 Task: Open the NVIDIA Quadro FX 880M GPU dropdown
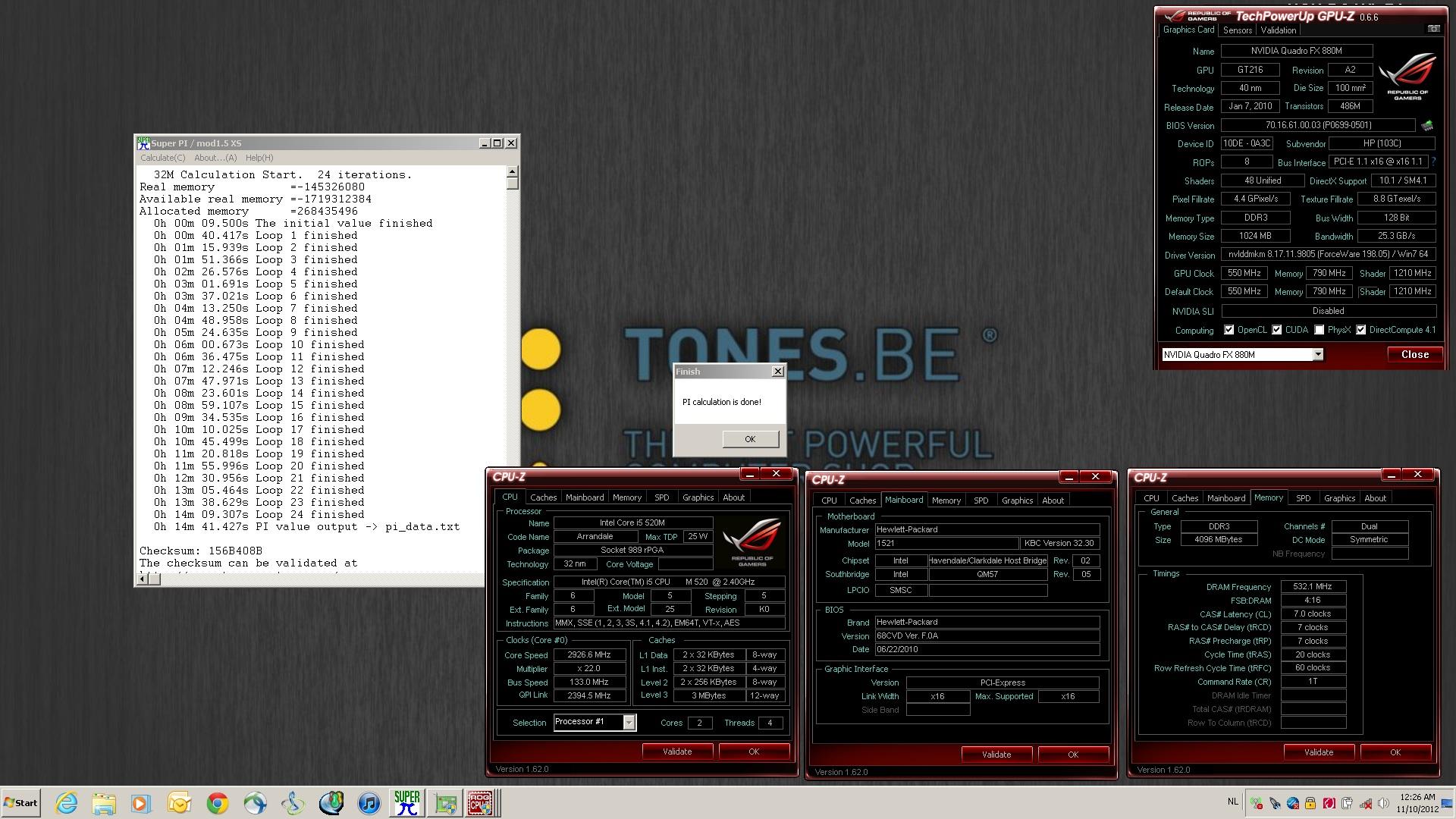(x=1318, y=355)
